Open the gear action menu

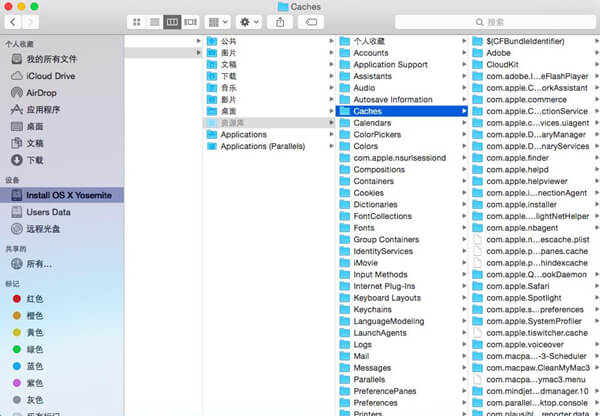tap(249, 22)
